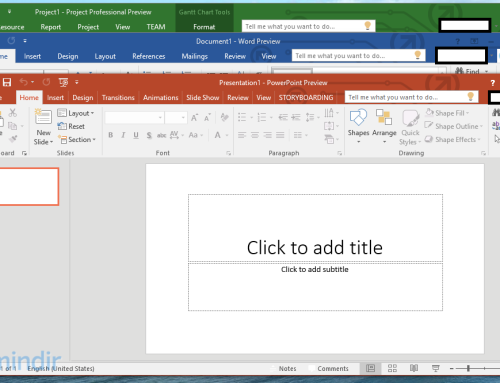Viewport: 500px width, 383px height.
Task: Click English (United States) language indicator
Action: tap(61, 368)
